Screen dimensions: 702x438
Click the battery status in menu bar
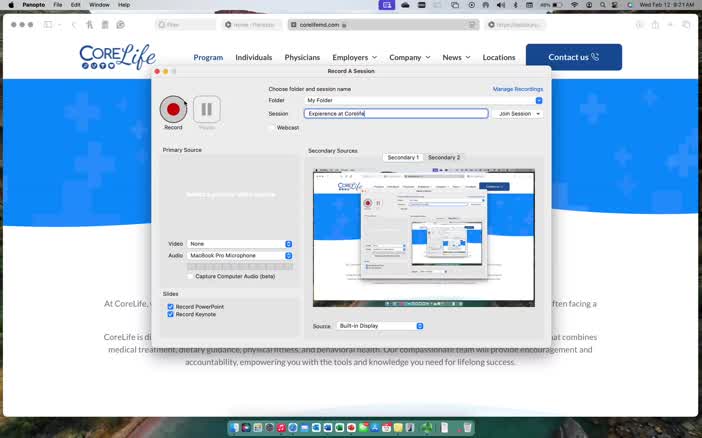pyautogui.click(x=551, y=5)
